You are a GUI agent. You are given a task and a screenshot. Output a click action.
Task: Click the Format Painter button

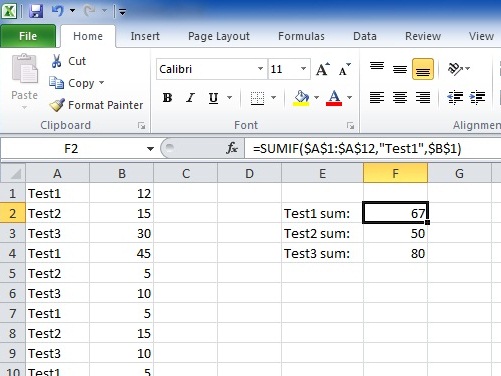tap(96, 105)
